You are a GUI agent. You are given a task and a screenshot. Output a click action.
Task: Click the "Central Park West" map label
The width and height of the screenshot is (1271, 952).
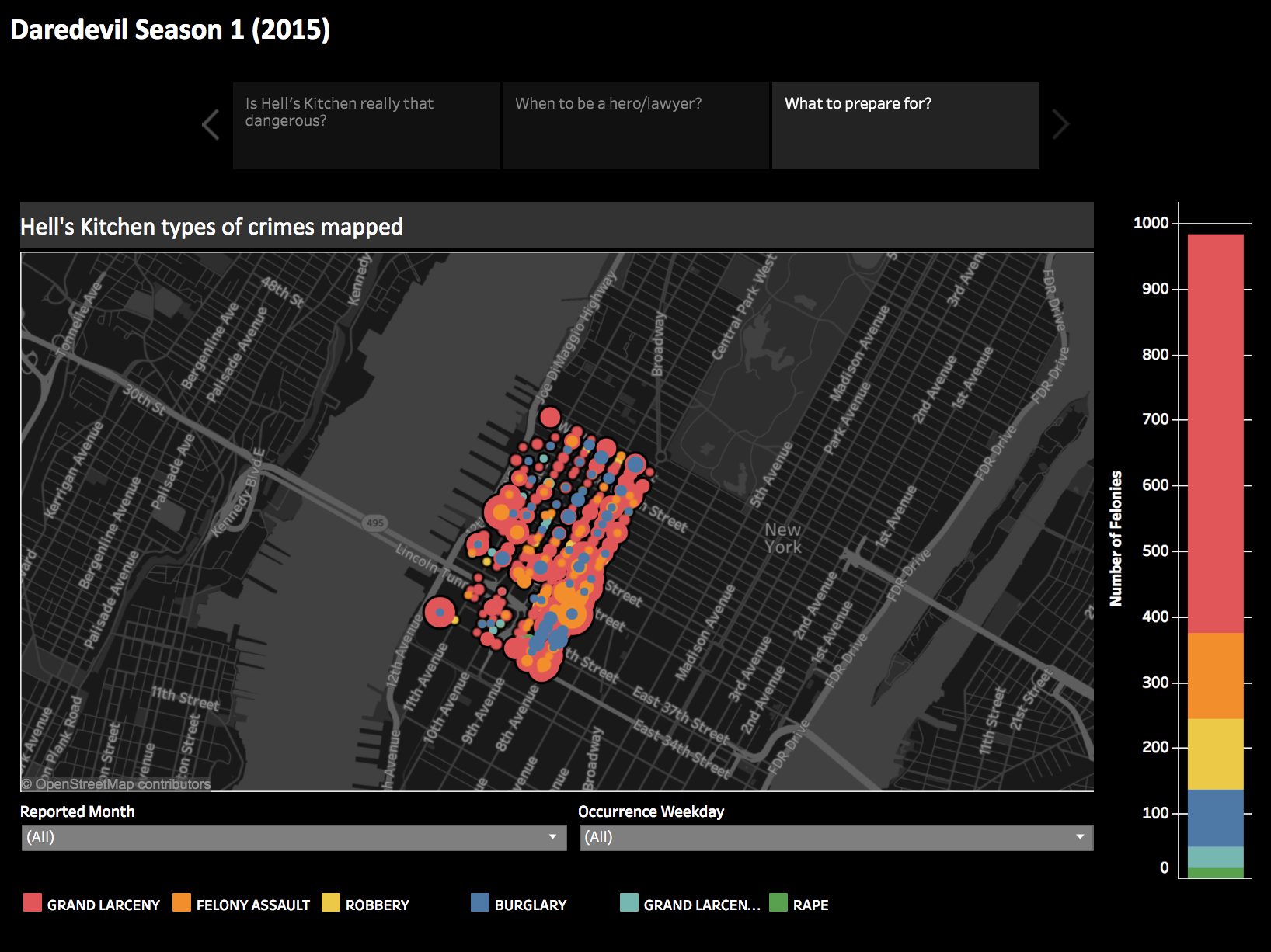[x=743, y=307]
